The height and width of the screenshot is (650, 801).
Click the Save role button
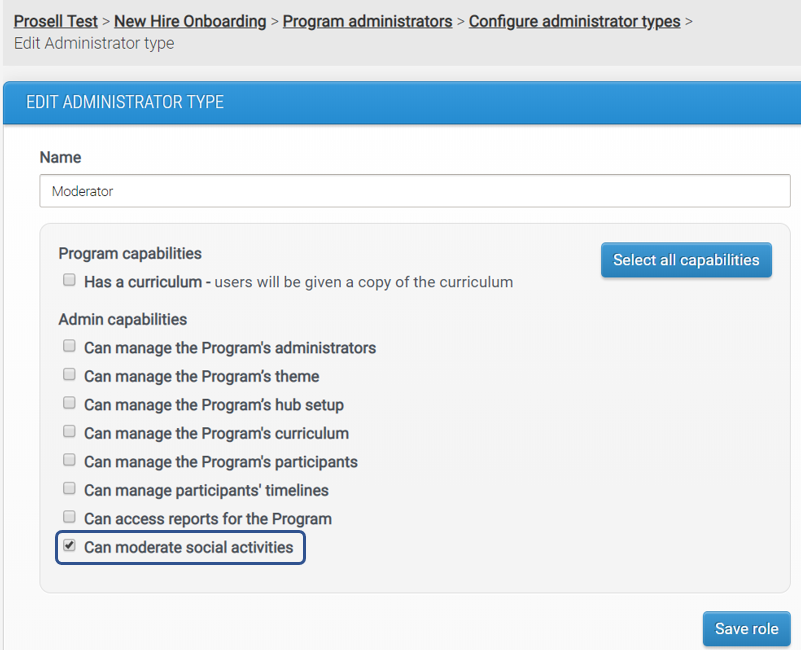click(x=746, y=629)
